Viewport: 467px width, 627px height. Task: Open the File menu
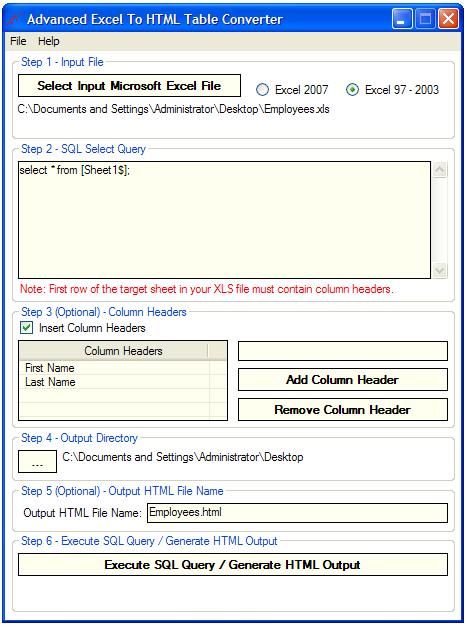click(18, 41)
